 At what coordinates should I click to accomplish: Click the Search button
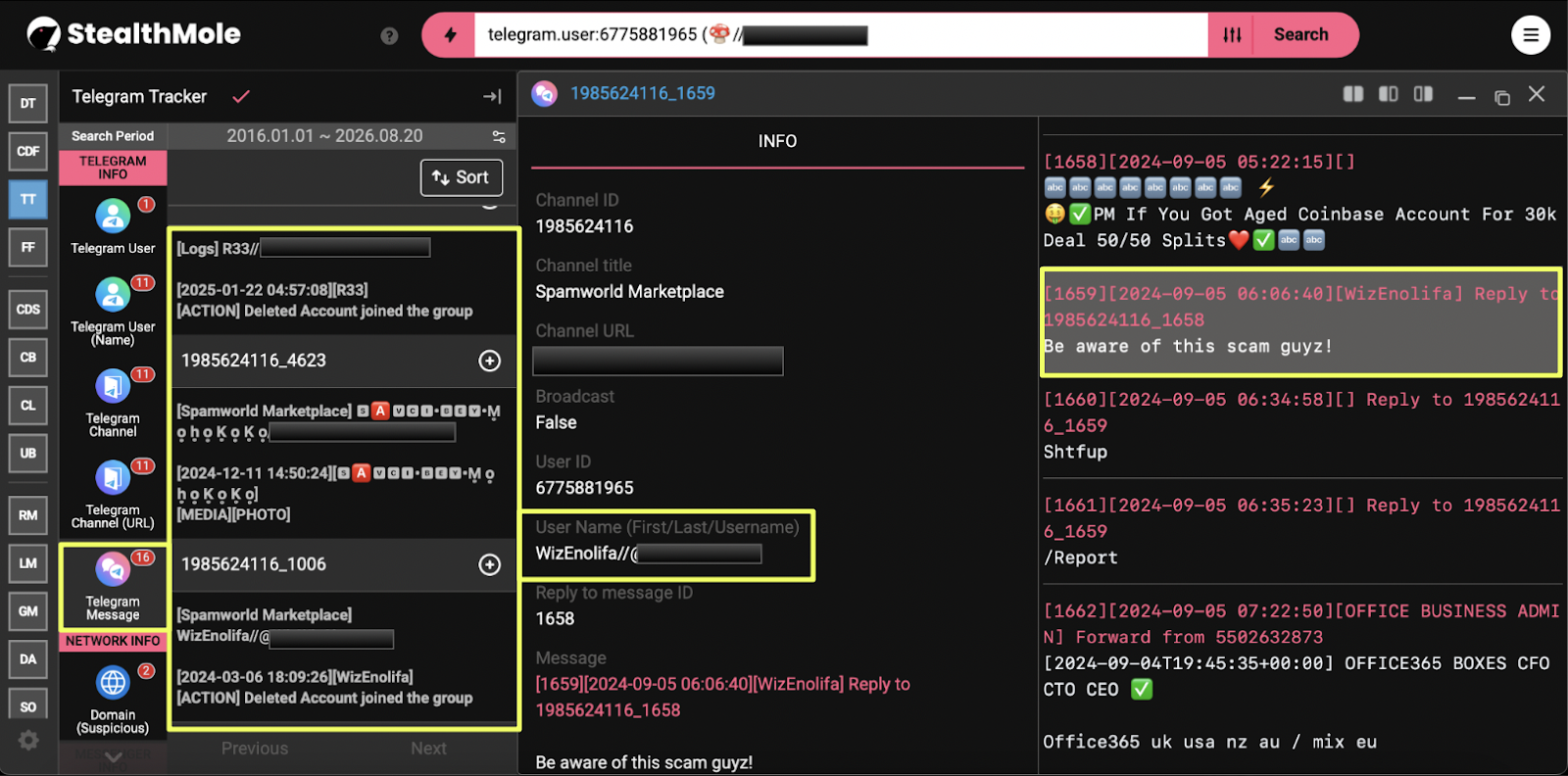click(1301, 35)
